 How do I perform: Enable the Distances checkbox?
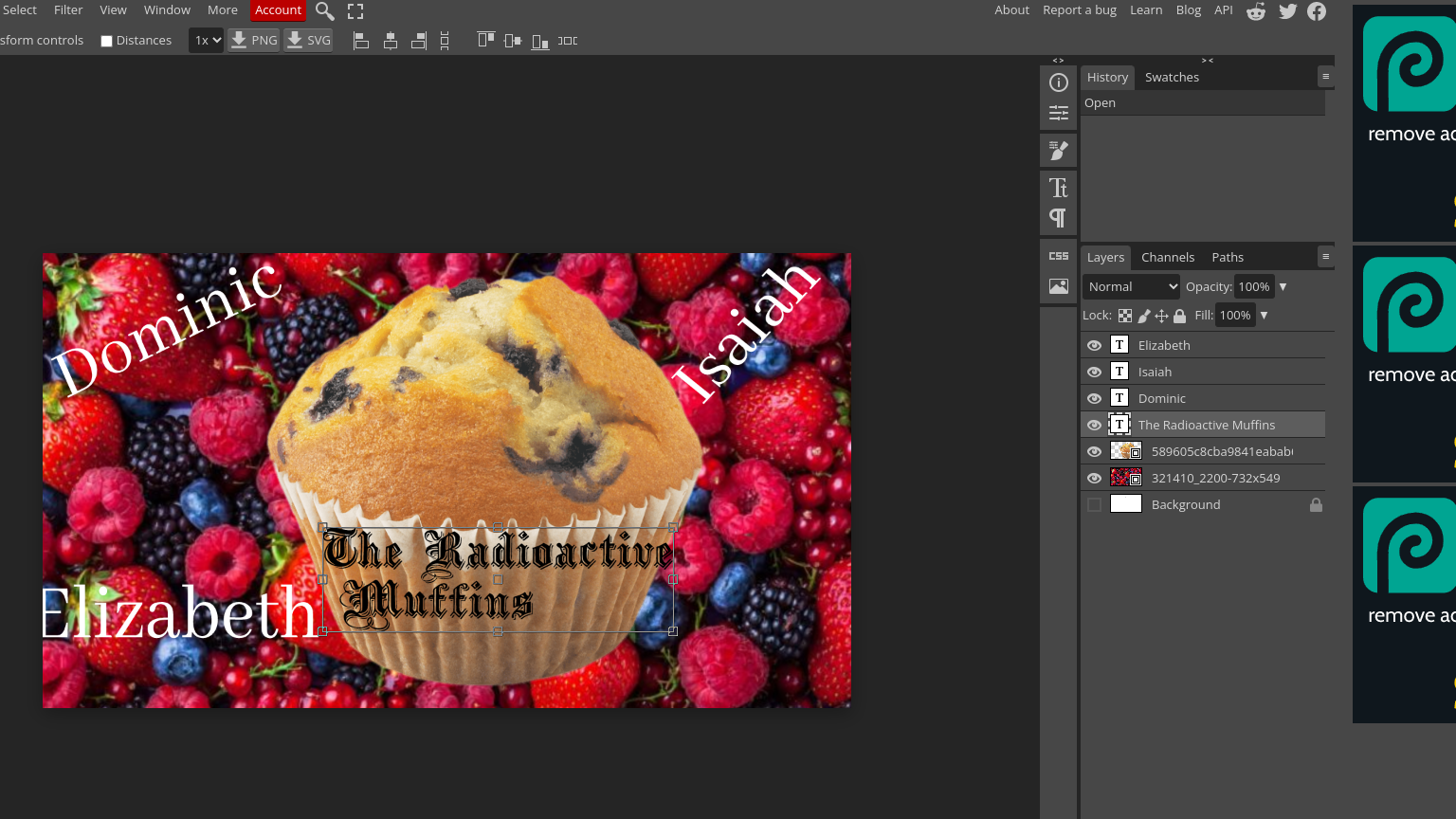coord(107,41)
